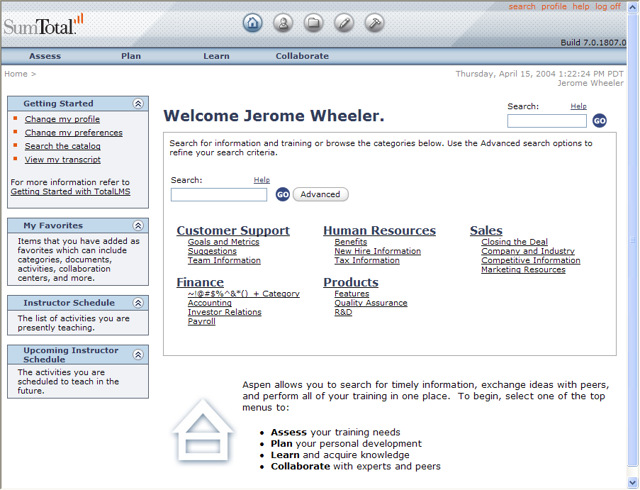Image resolution: width=640 pixels, height=490 pixels.
Task: Click Search the catalog link
Action: (62, 146)
